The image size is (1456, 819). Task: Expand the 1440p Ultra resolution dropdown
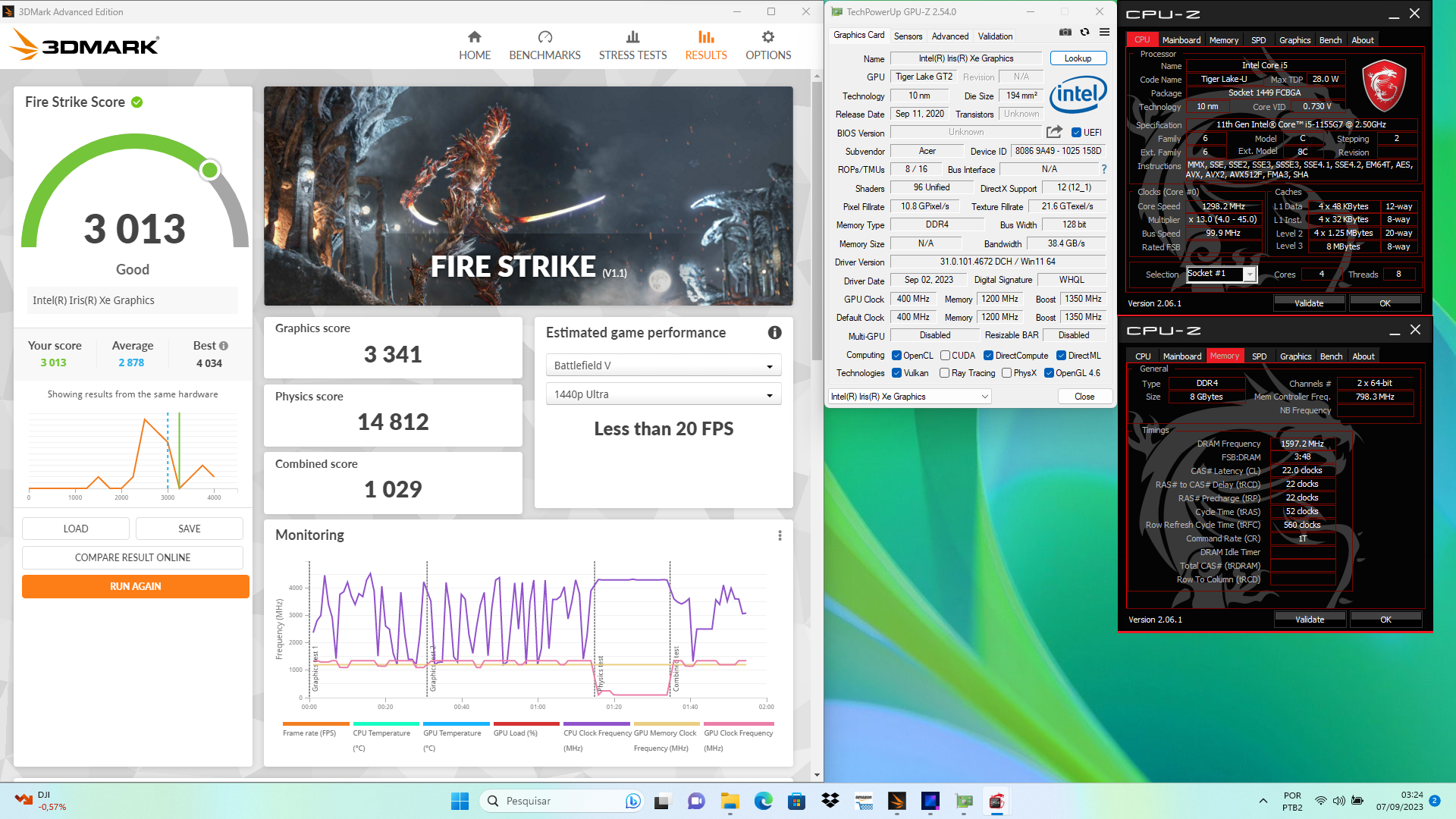tap(663, 394)
